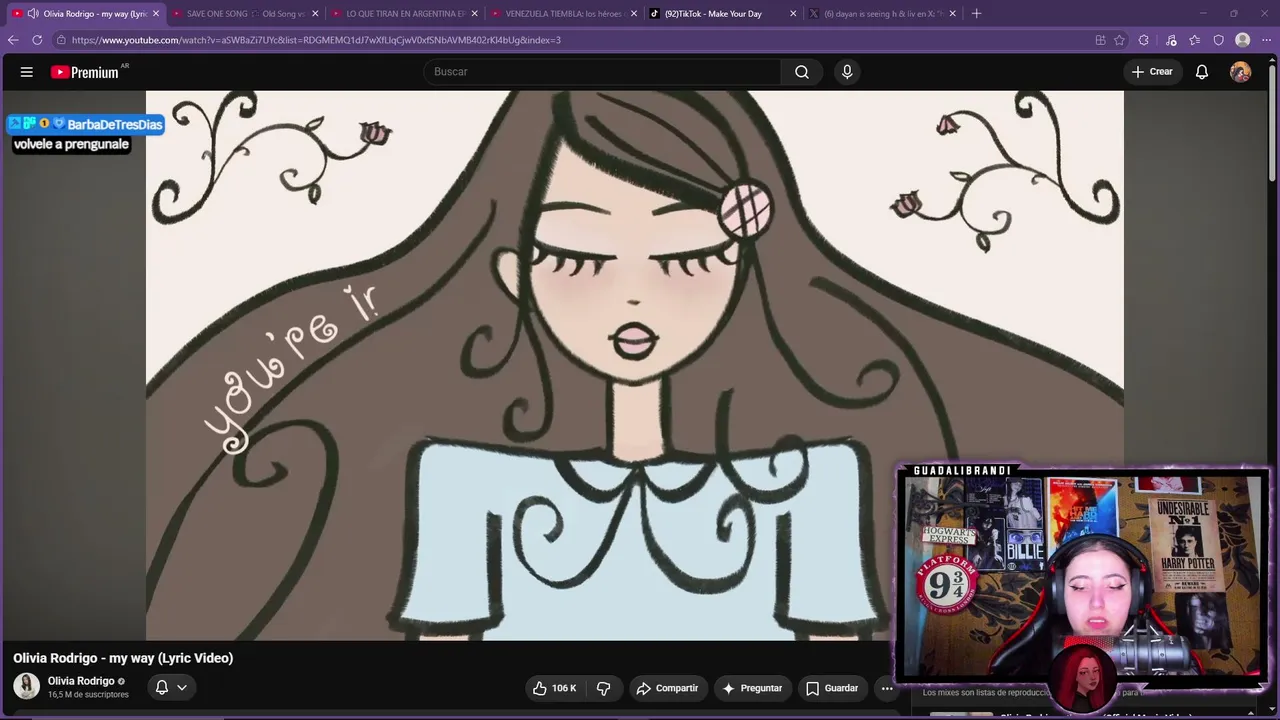Open the browser profile icon

(1242, 40)
